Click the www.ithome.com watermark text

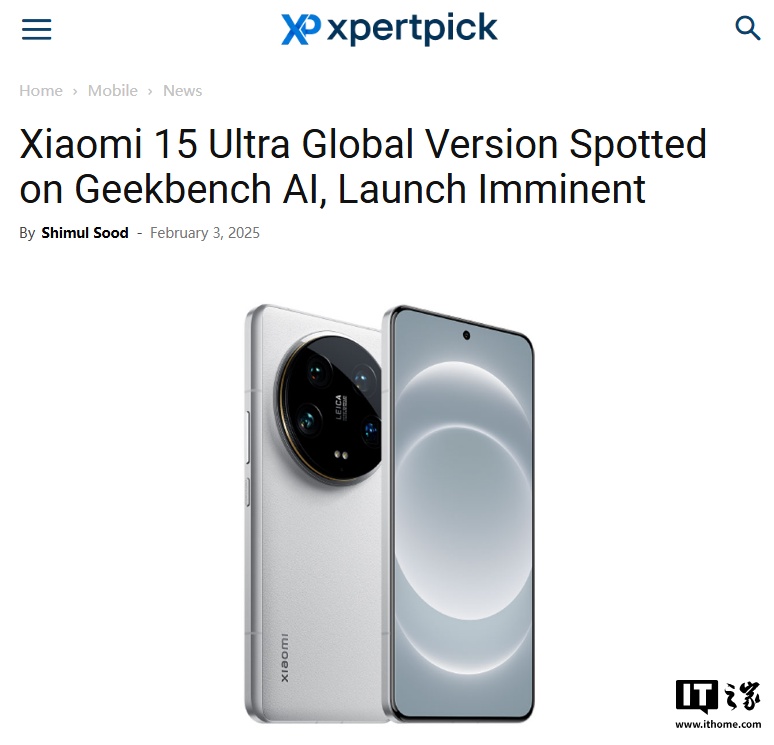718,724
